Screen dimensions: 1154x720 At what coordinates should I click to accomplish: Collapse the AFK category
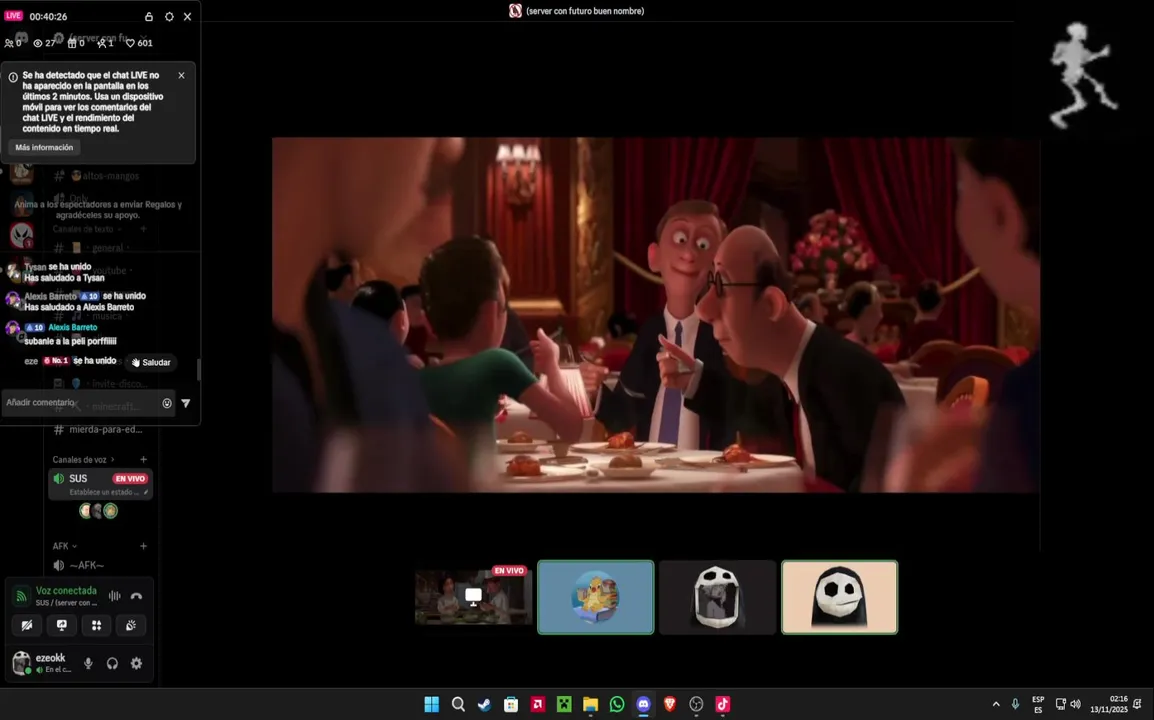pyautogui.click(x=65, y=546)
